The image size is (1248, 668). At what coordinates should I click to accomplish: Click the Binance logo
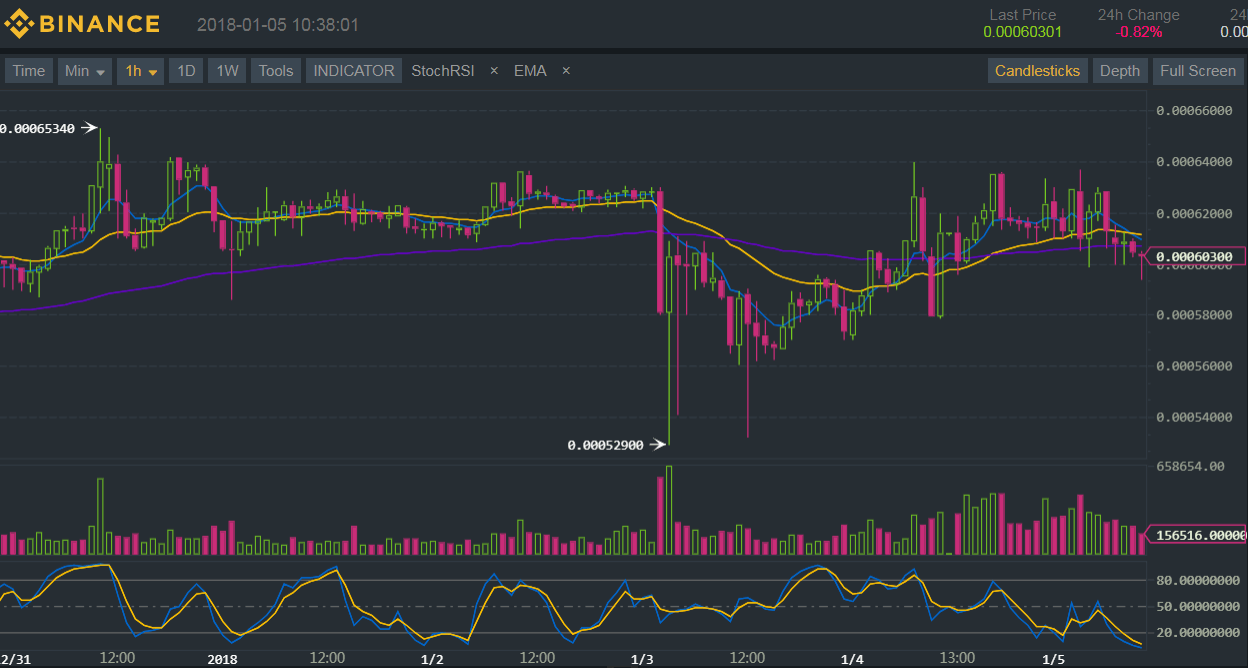point(82,24)
